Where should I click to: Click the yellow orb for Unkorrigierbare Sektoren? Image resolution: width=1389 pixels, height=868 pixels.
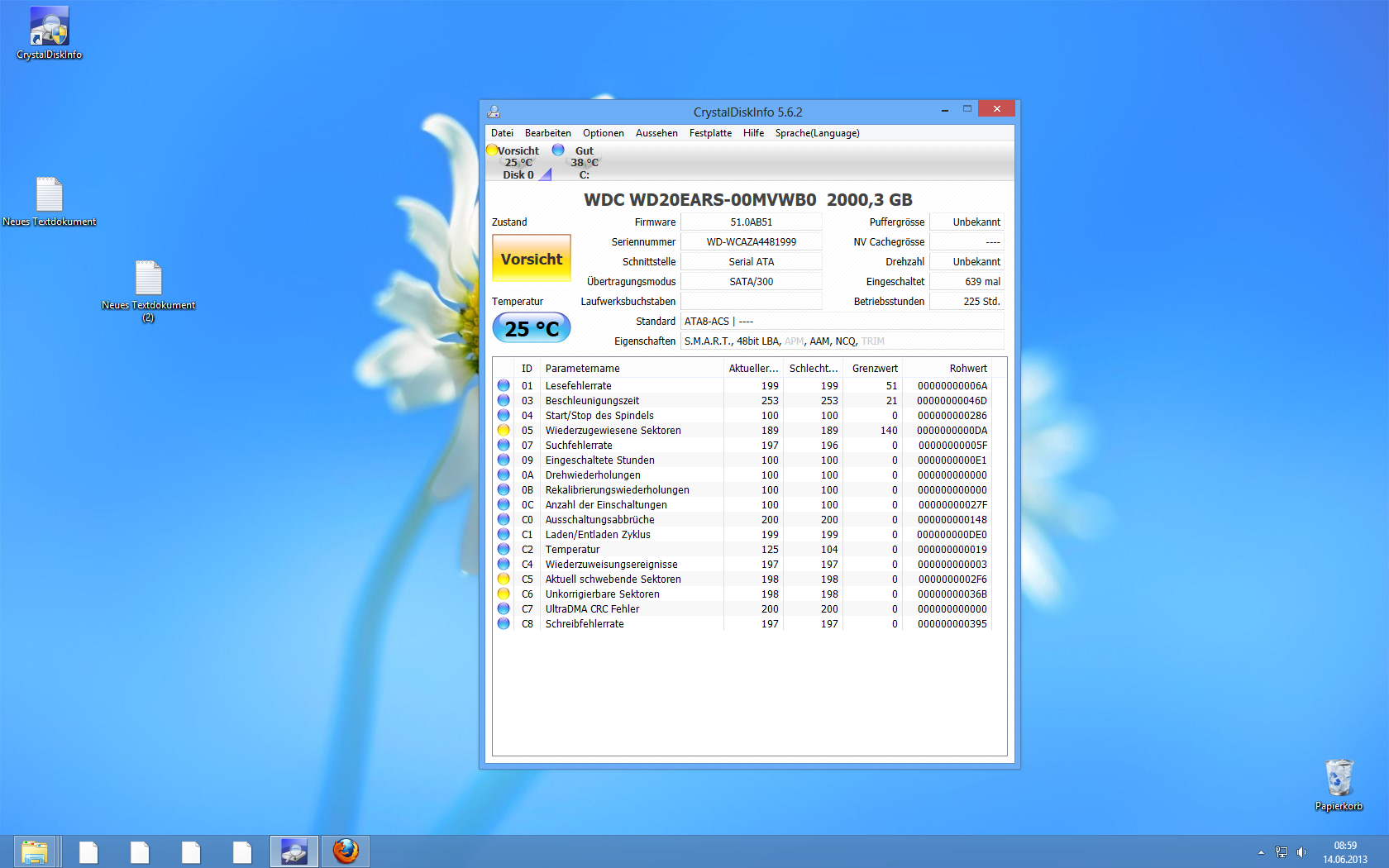coord(504,594)
